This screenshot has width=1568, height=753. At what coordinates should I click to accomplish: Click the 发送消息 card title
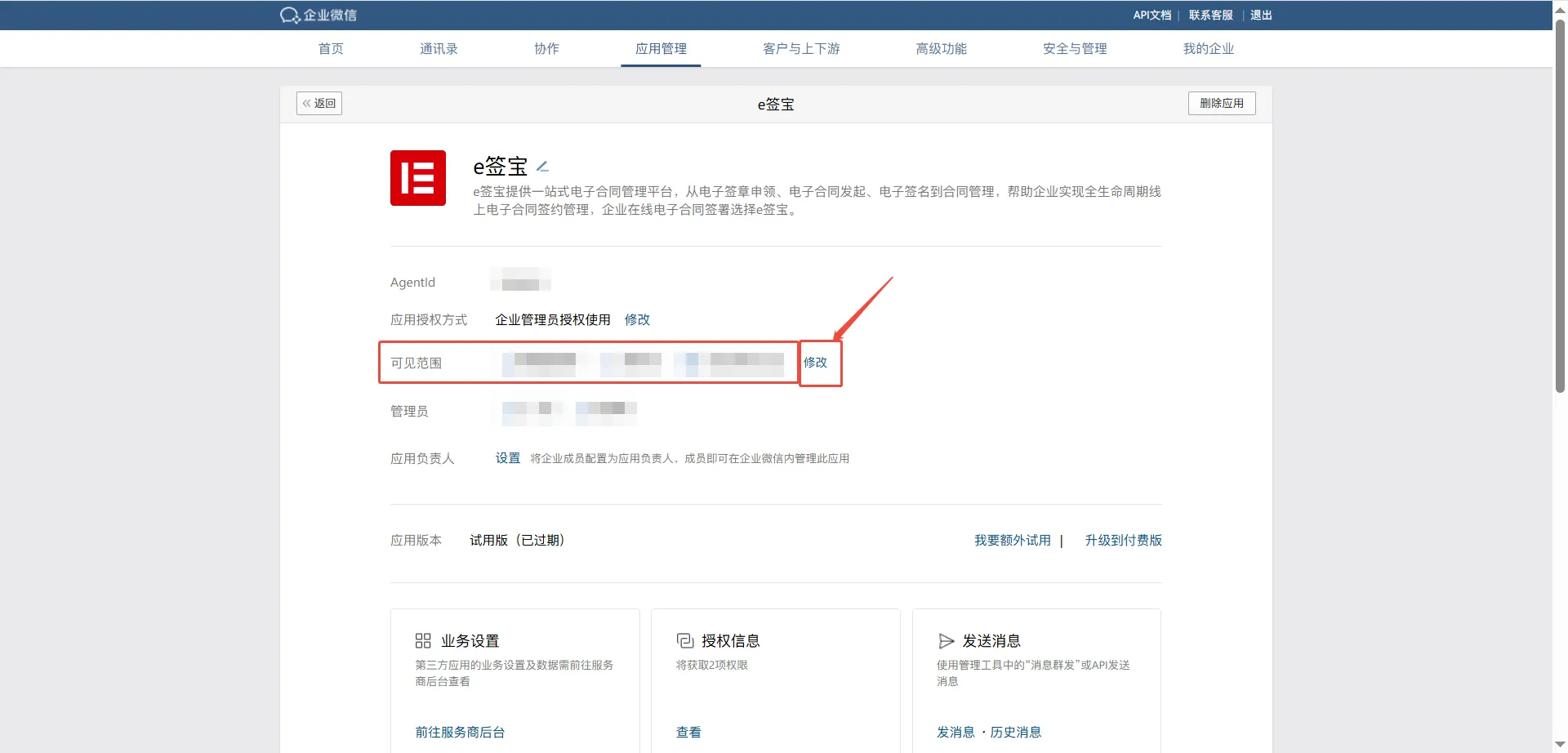point(991,640)
